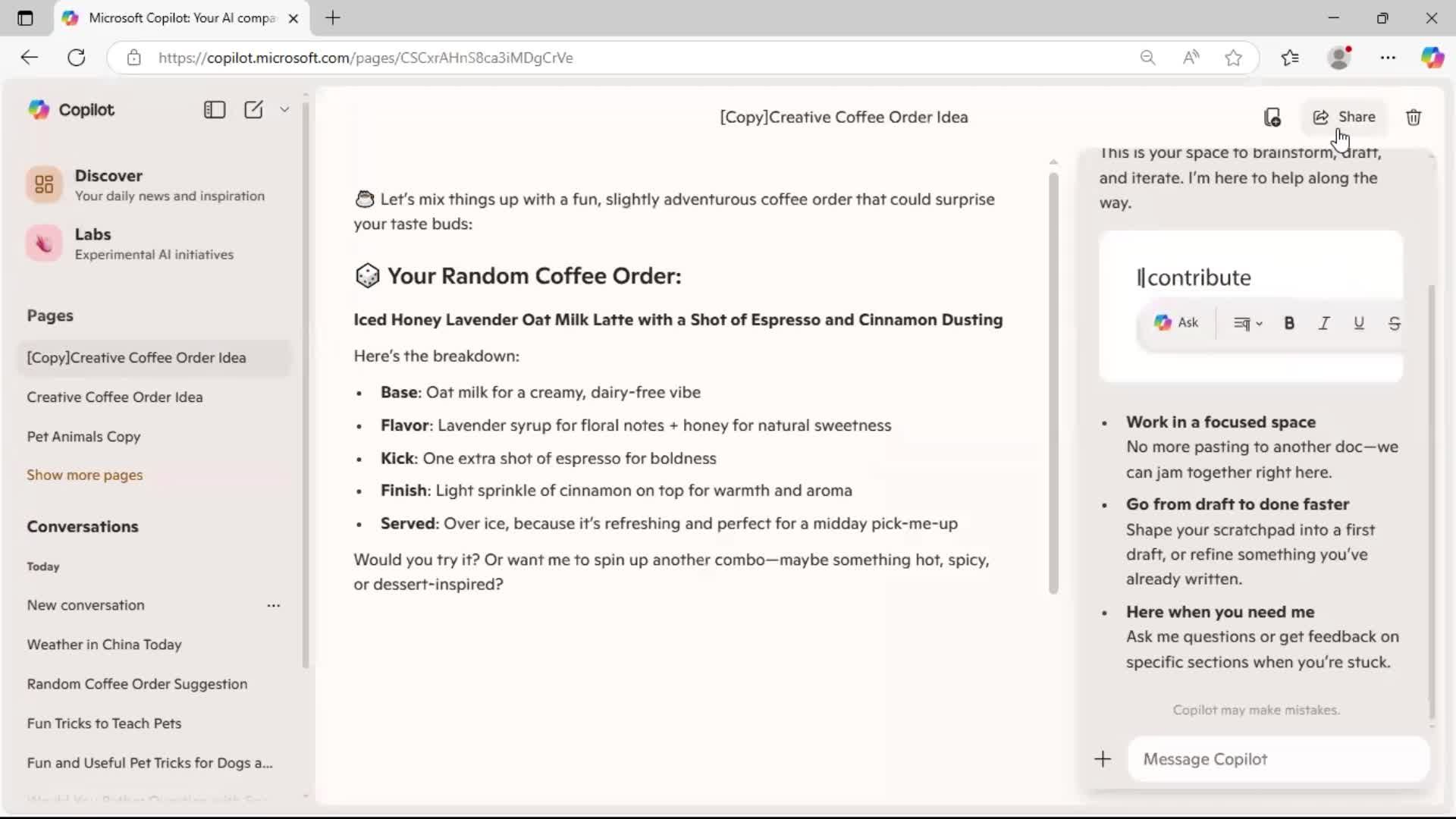This screenshot has width=1456, height=819.
Task: Open the zoom magnifier in address bar
Action: (x=1147, y=58)
